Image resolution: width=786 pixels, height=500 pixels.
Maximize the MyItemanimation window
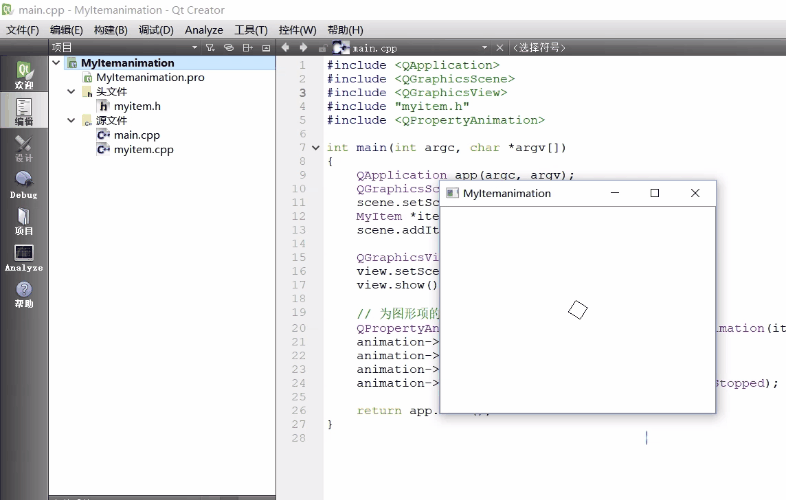[655, 193]
